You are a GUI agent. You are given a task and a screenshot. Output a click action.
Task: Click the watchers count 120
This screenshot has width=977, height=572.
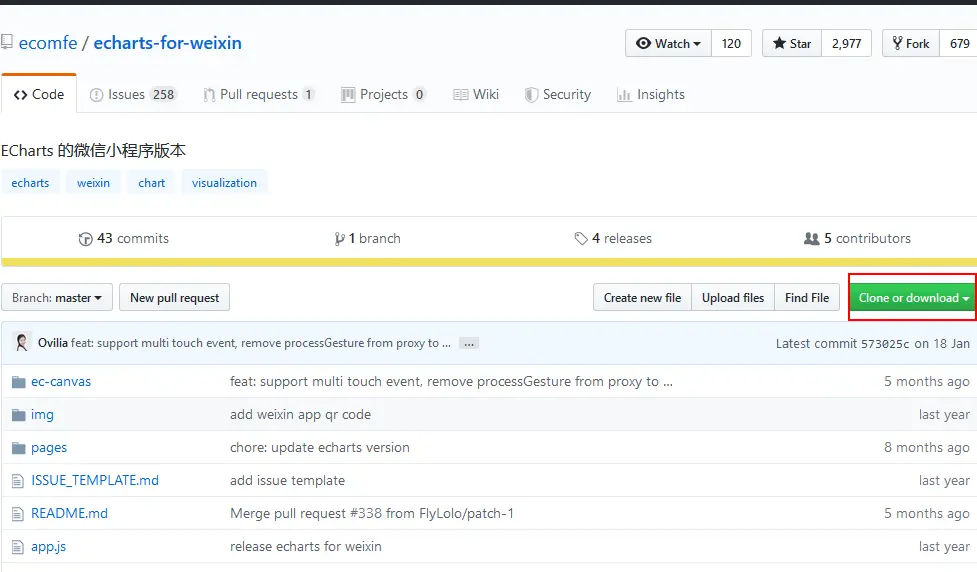(x=731, y=44)
